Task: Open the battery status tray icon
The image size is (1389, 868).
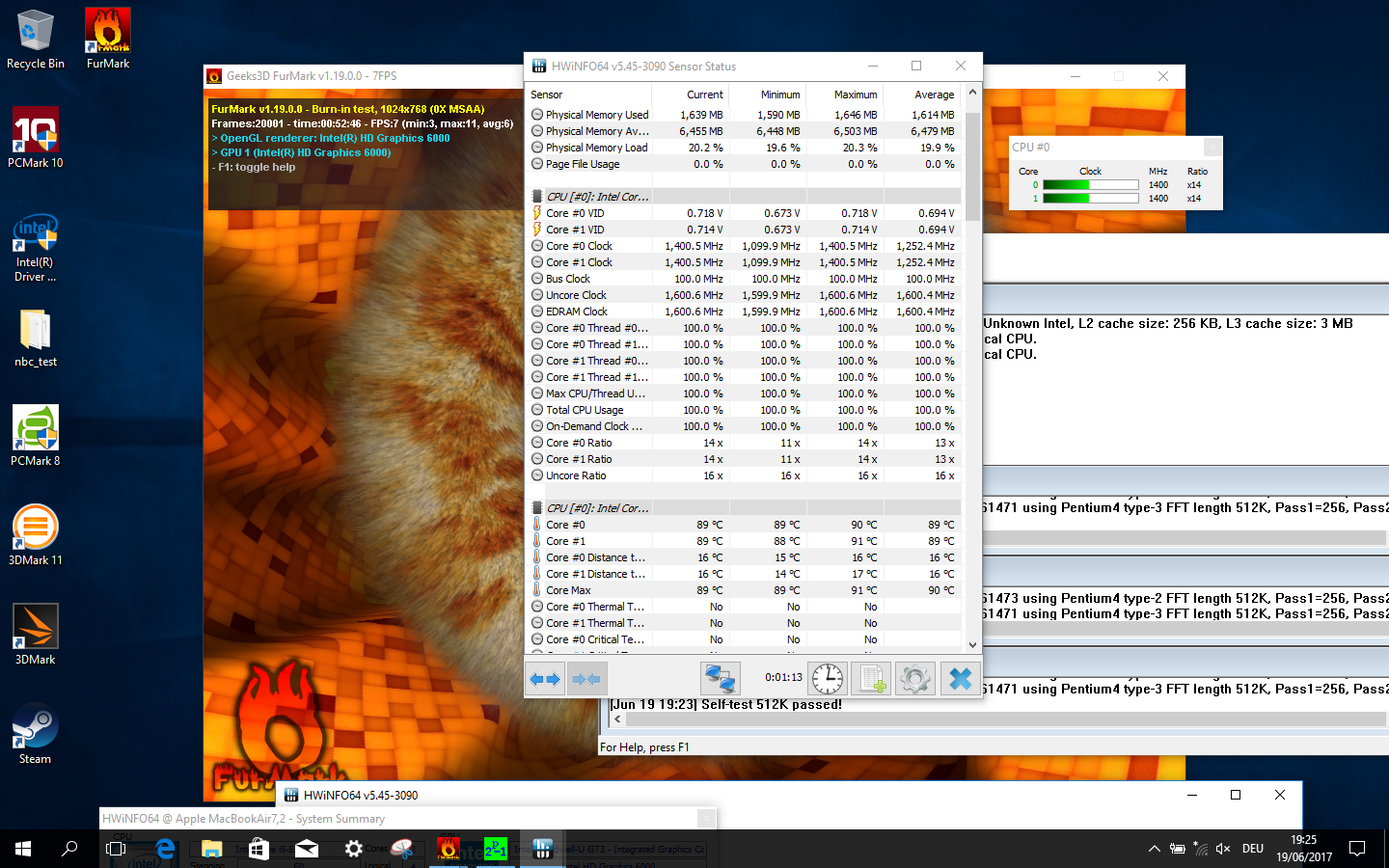Action: tap(1177, 849)
